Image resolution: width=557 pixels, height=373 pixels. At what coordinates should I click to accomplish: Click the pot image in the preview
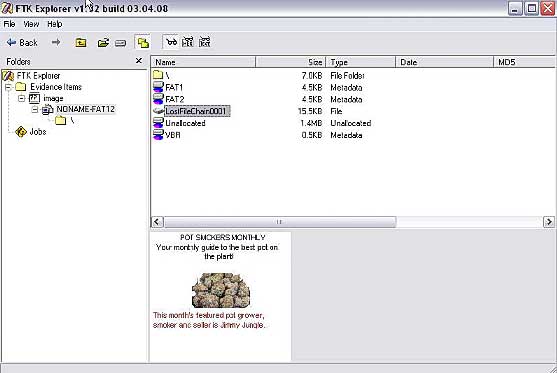[221, 290]
